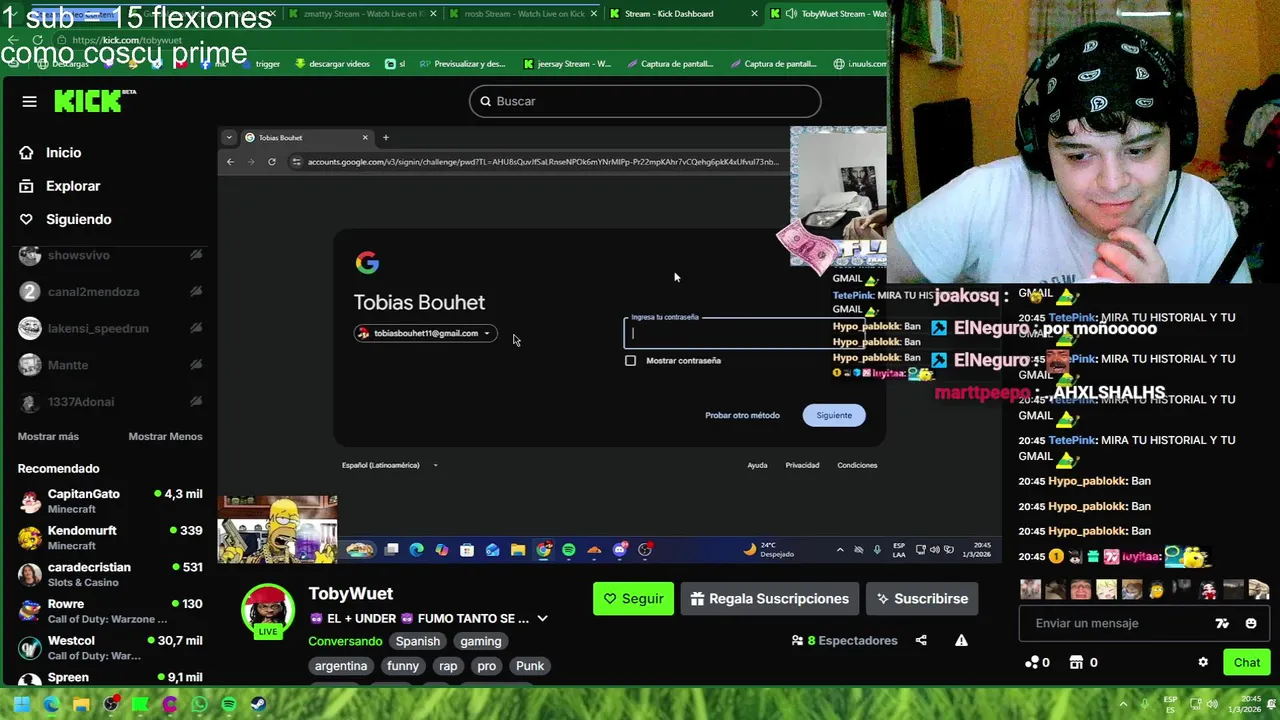1280x720 pixels.
Task: Switch to rrosb Stream browser tab
Action: pos(524,14)
